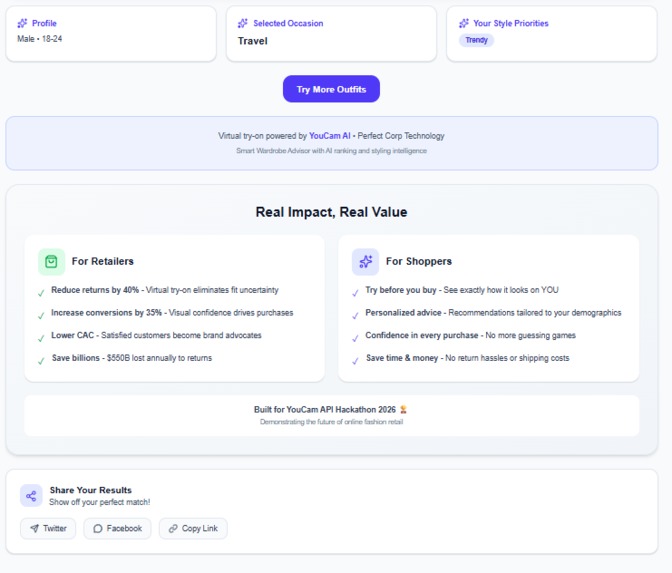Click 'Perfect Corp Technology' text
Screen dimensions: 672x573
[401, 136]
